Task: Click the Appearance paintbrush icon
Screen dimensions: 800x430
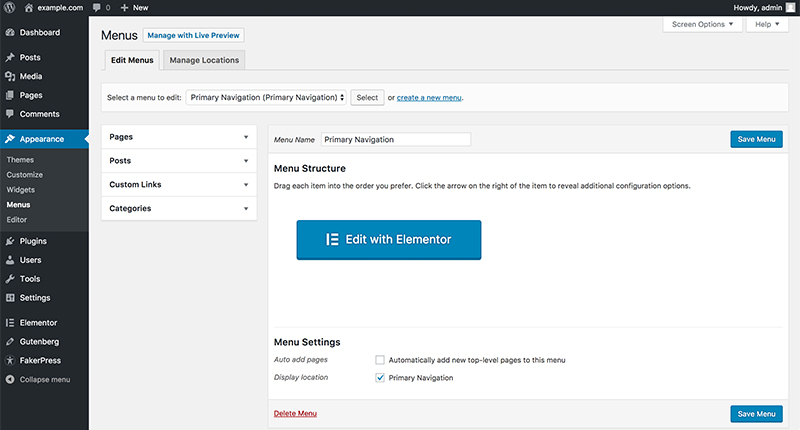Action: pyautogui.click(x=10, y=139)
